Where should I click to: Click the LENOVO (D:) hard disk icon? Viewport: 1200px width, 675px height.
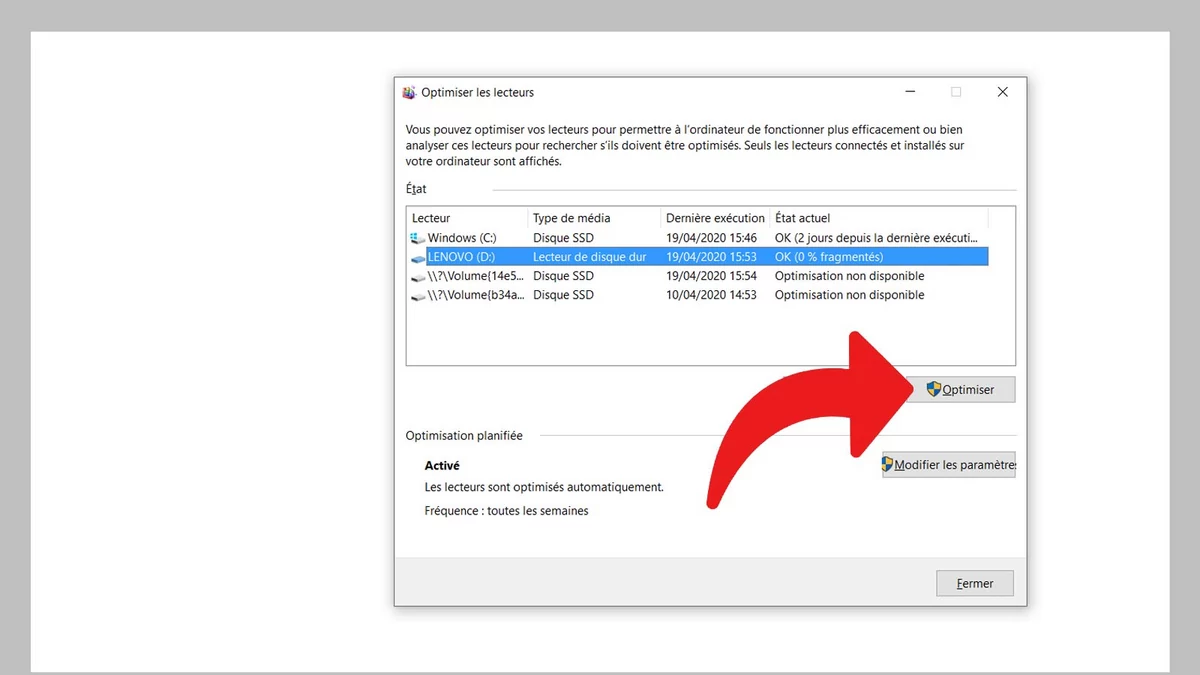(417, 256)
